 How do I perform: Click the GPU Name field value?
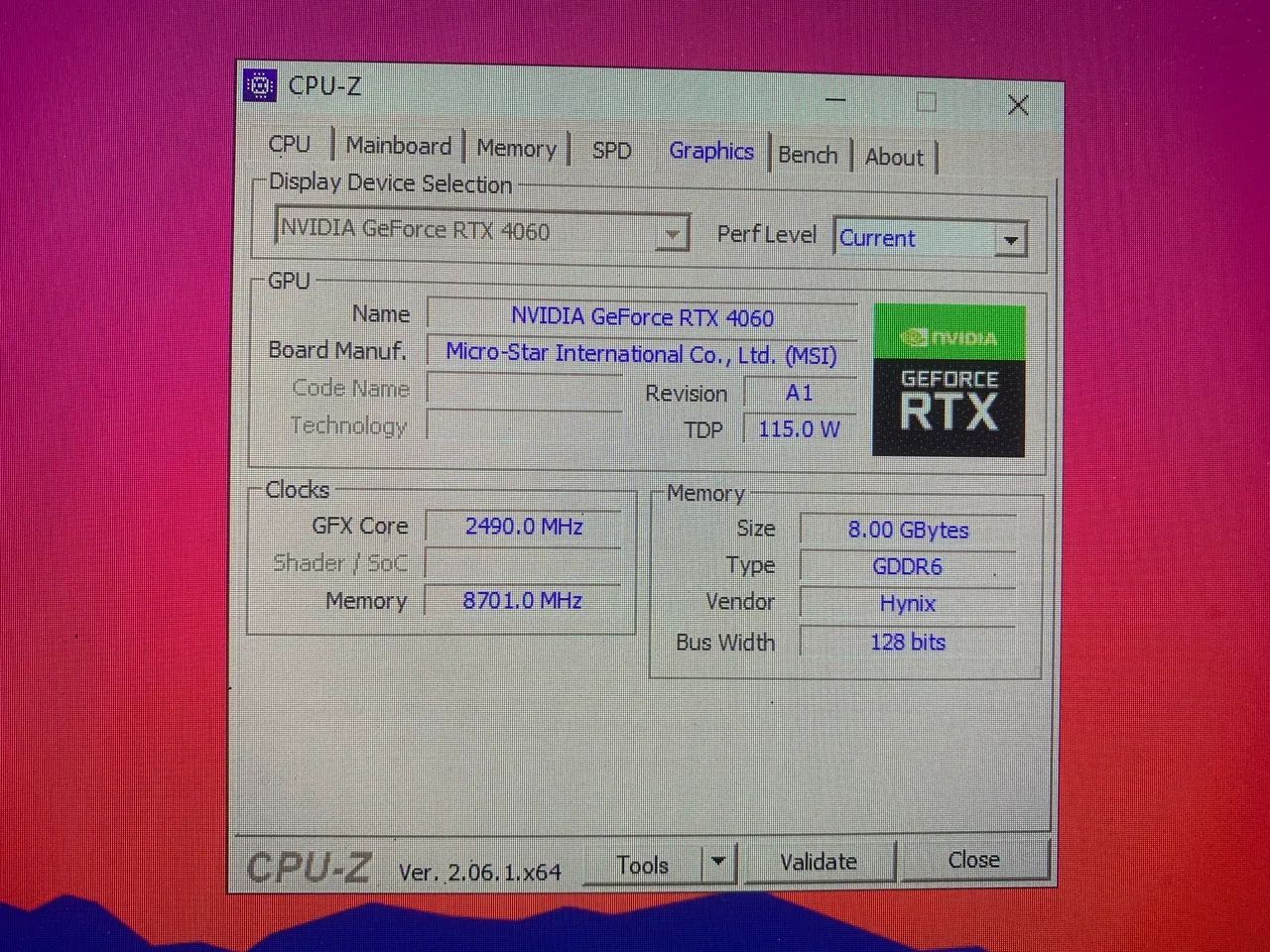(x=643, y=317)
